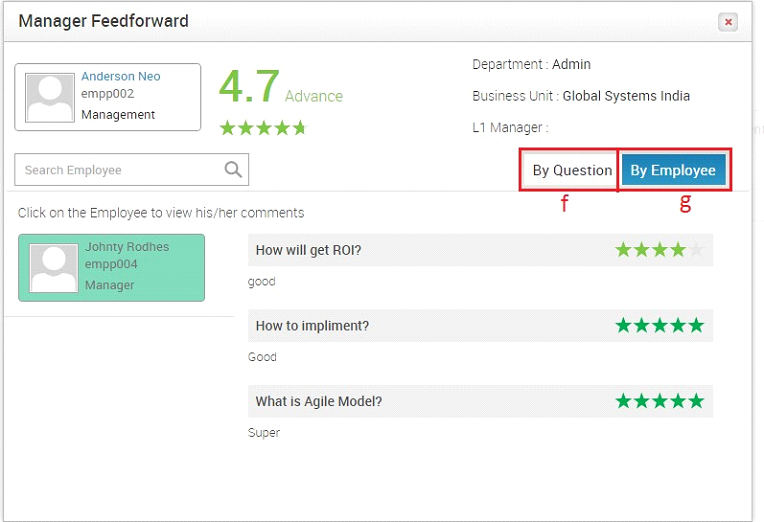
Task: Click the 4.7 Advance rating score
Action: coord(281,87)
